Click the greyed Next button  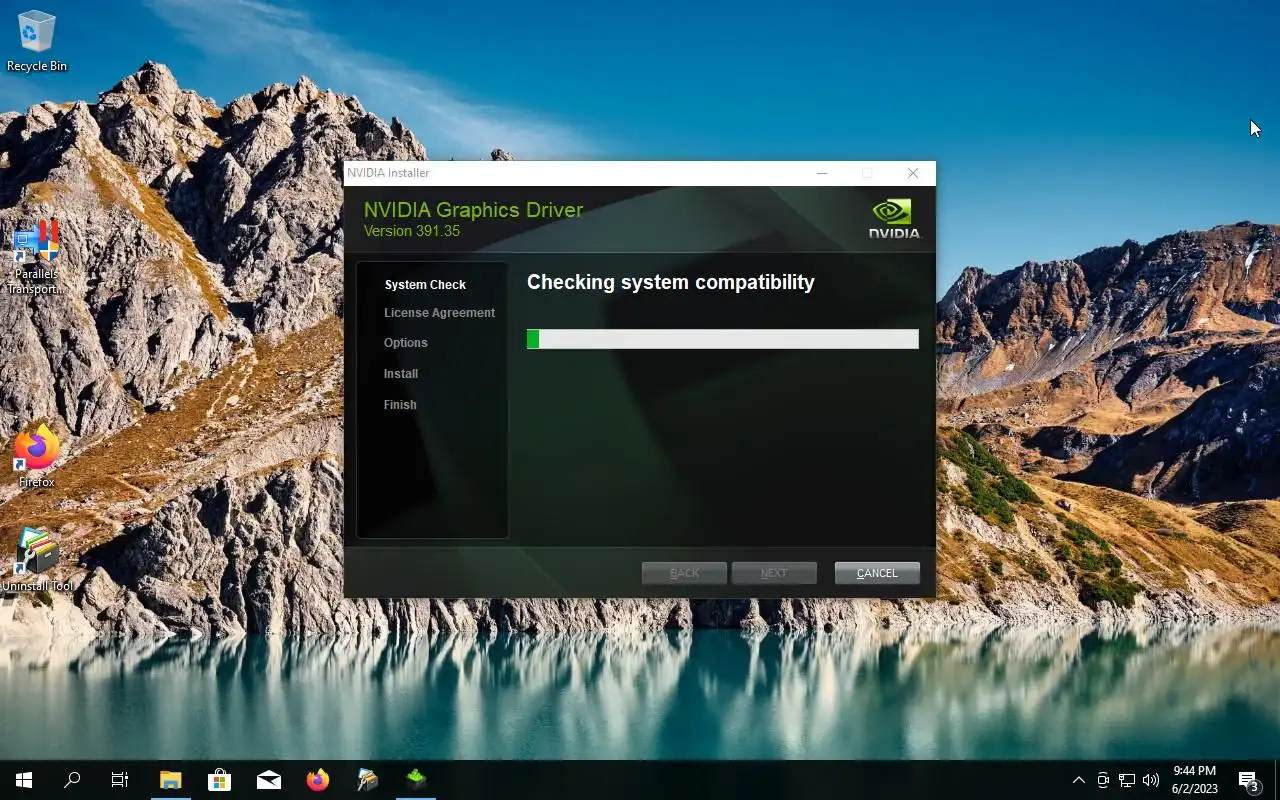774,573
